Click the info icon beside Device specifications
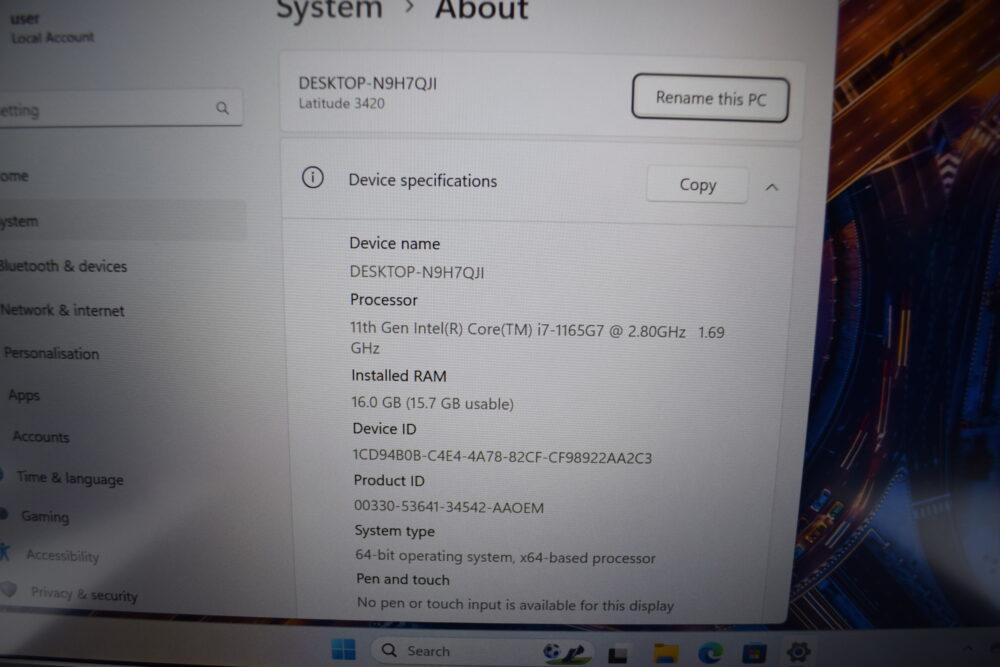This screenshot has height=667, width=1000. pos(312,177)
